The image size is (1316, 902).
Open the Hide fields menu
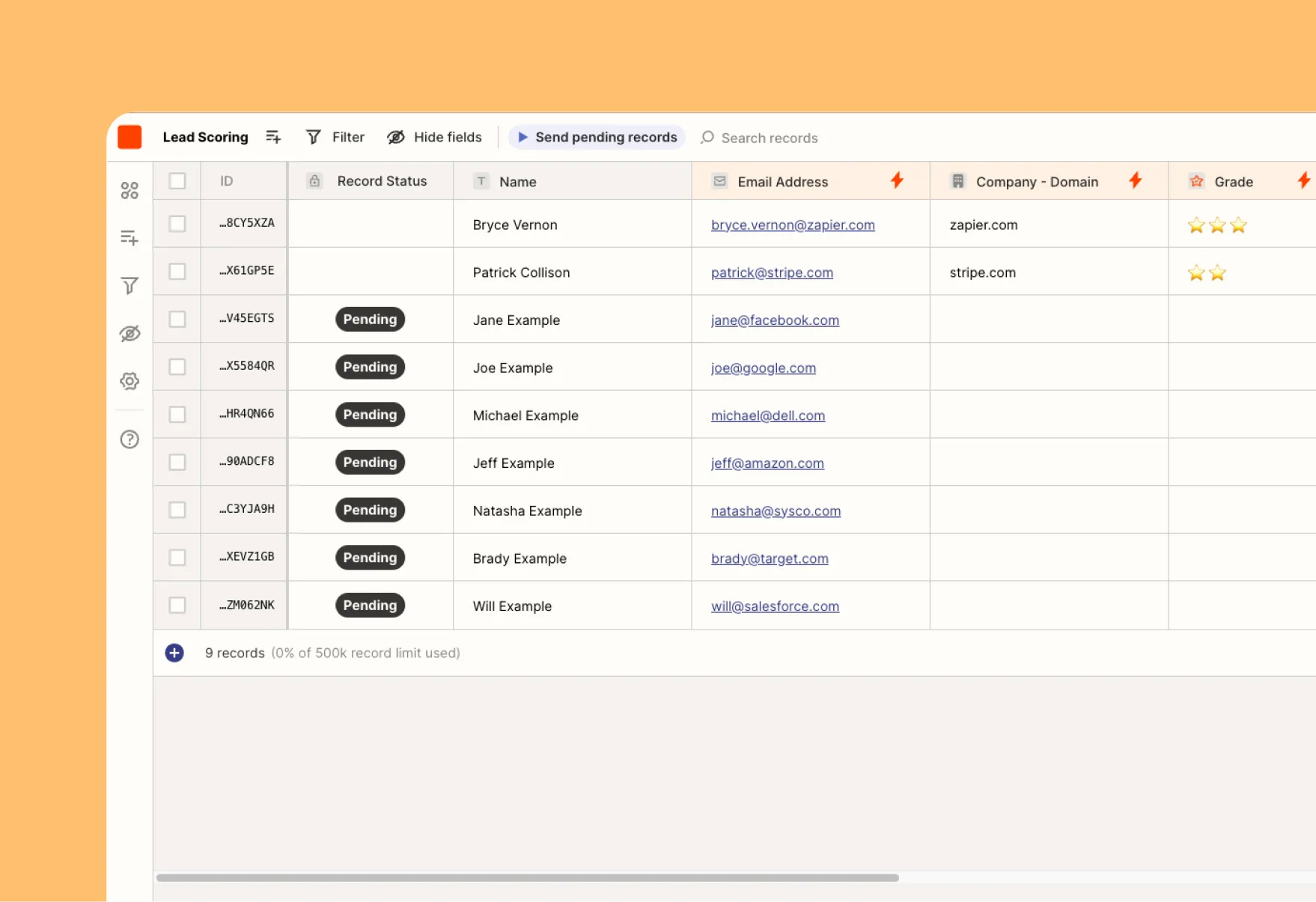[434, 137]
